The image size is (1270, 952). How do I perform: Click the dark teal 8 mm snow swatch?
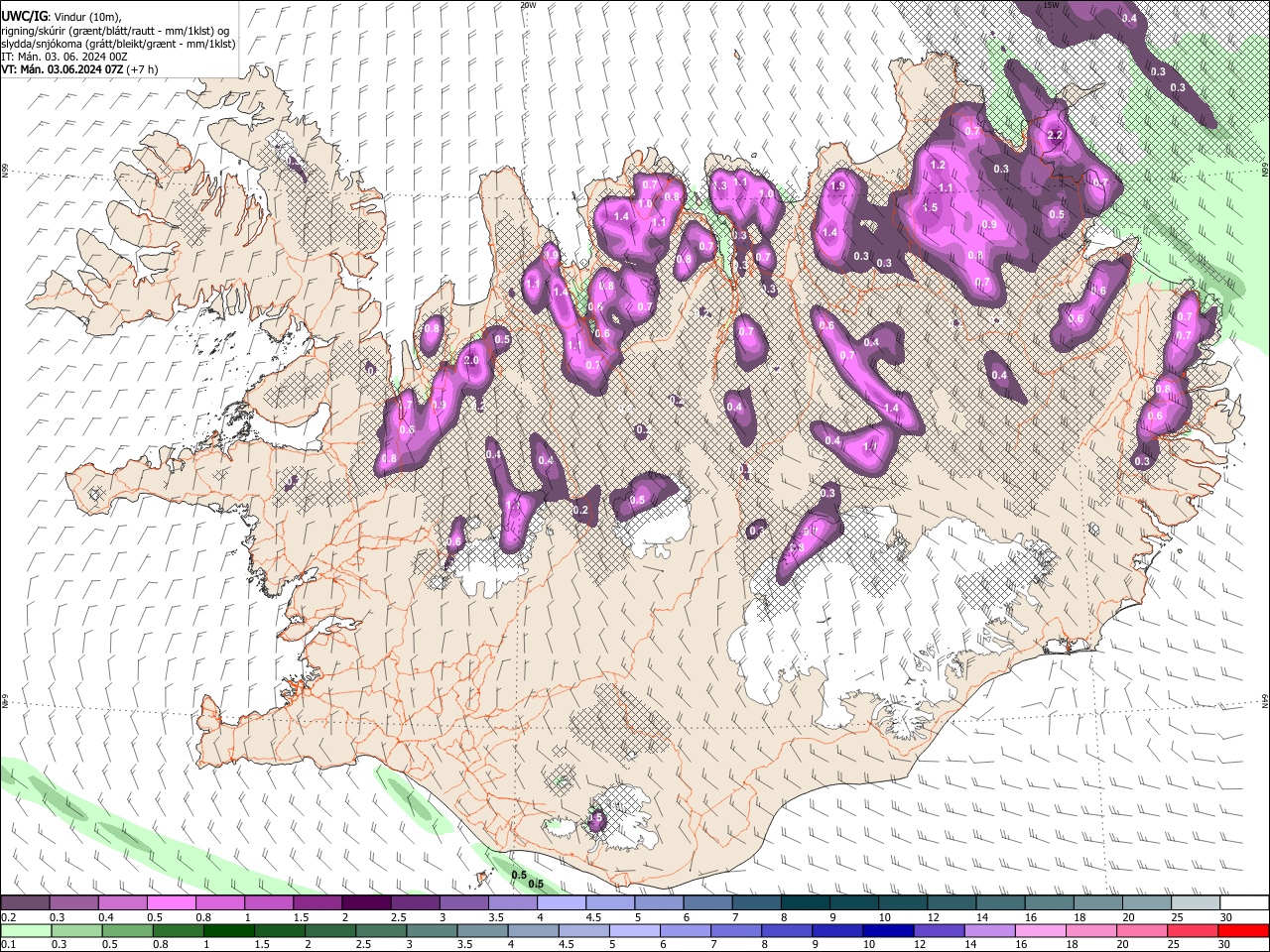(x=805, y=903)
